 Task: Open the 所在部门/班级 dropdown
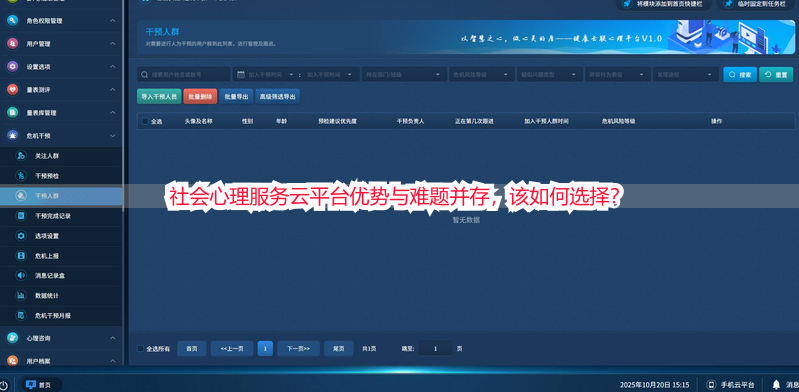(404, 74)
